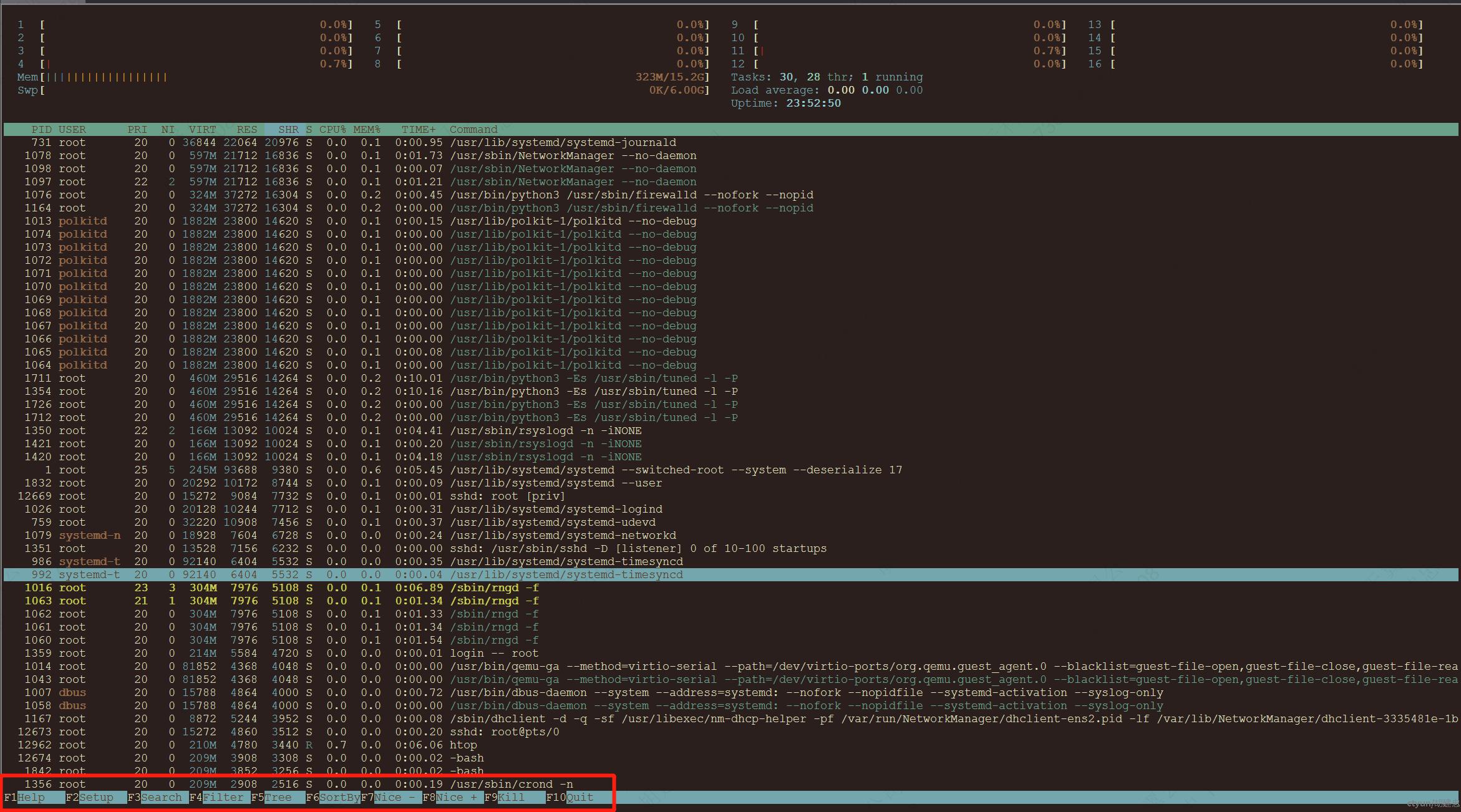This screenshot has height=812, width=1461.
Task: Select PID 1014 qemu-ga process row
Action: 730,667
